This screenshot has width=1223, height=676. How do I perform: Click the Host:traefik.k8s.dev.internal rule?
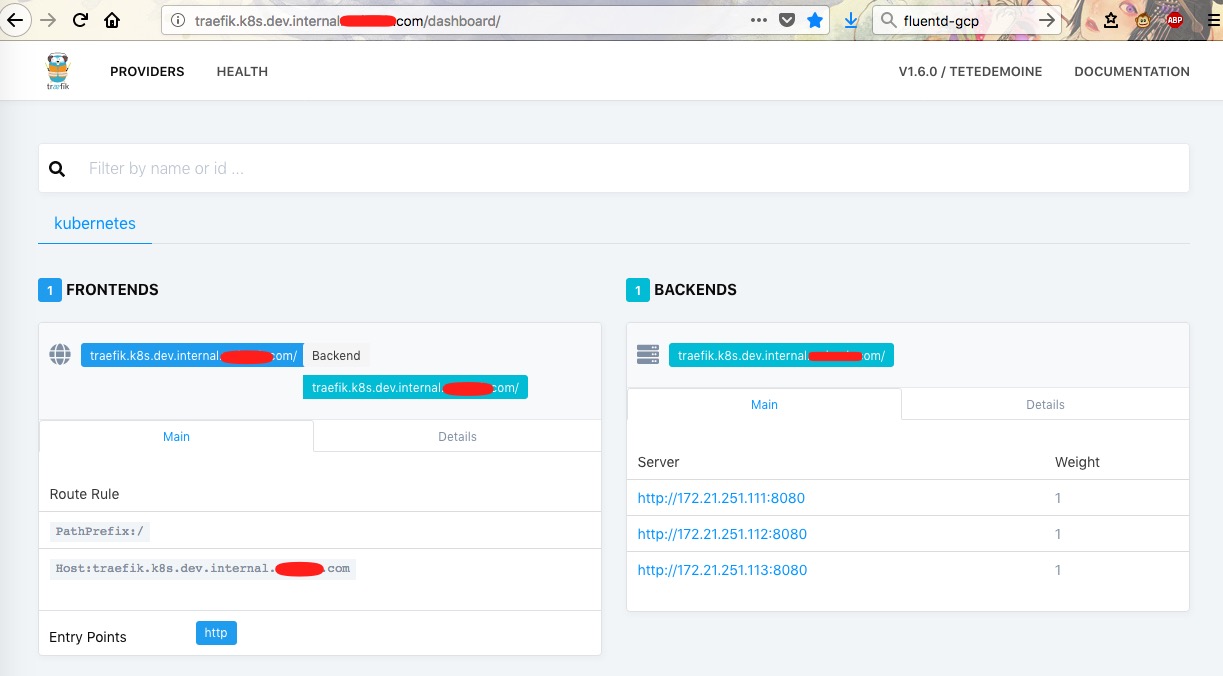coord(203,569)
